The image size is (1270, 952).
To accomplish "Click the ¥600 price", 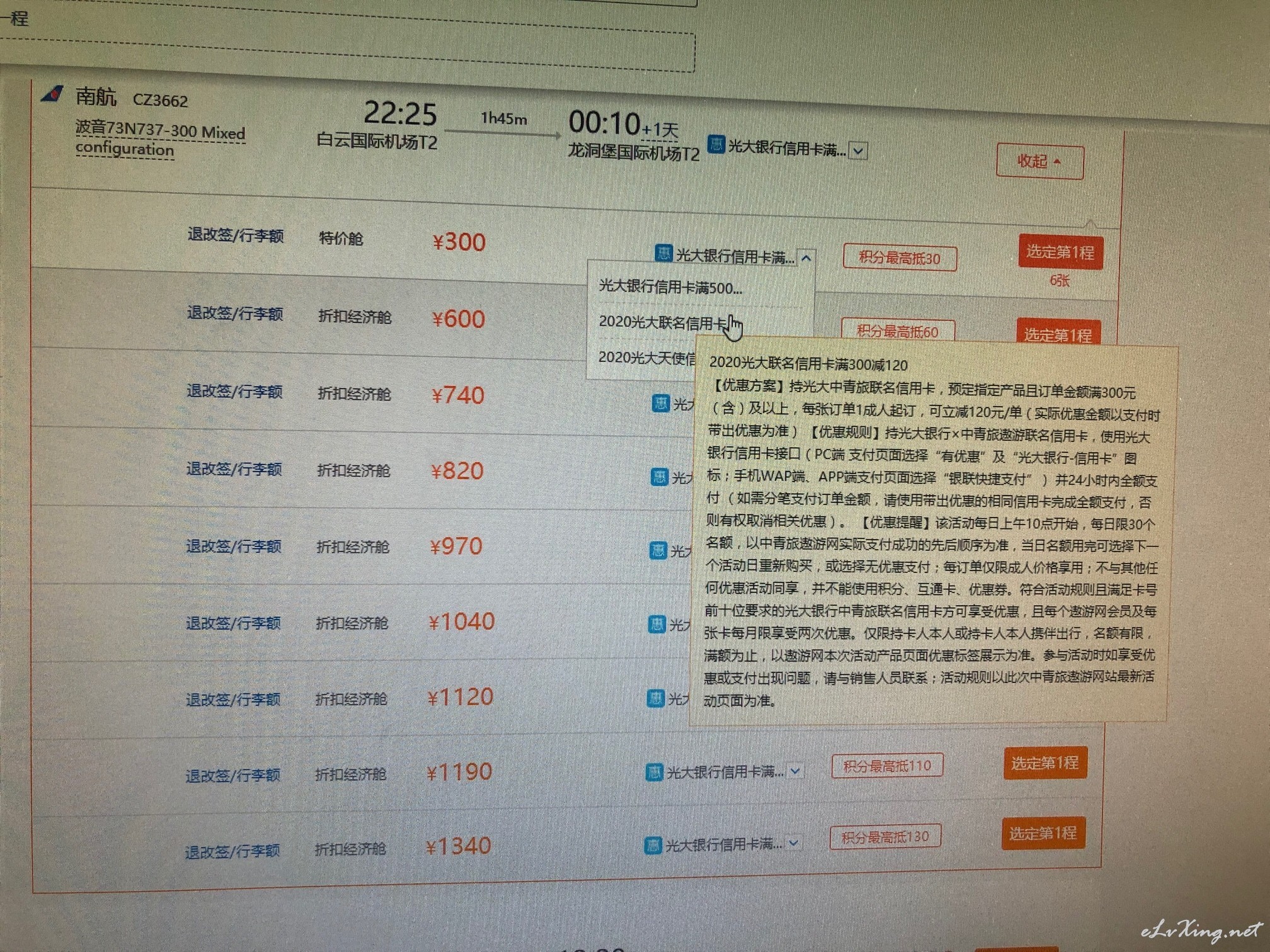I will point(458,319).
